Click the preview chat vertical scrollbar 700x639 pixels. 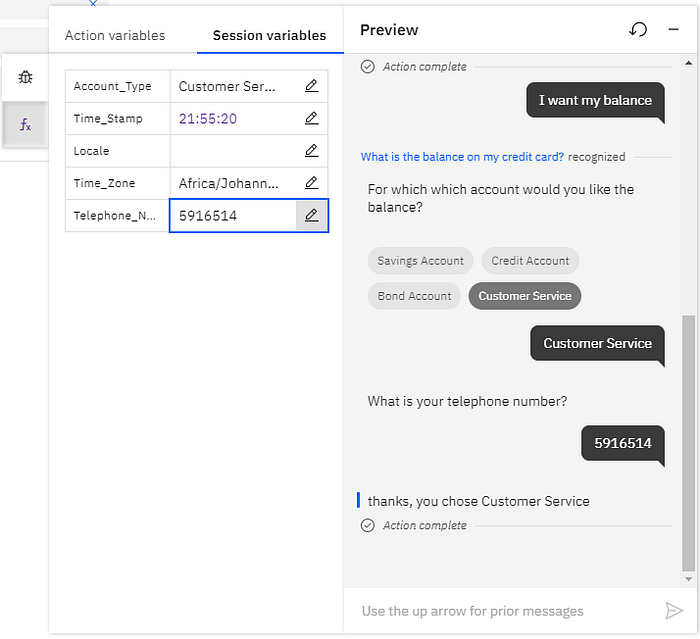coord(687,440)
